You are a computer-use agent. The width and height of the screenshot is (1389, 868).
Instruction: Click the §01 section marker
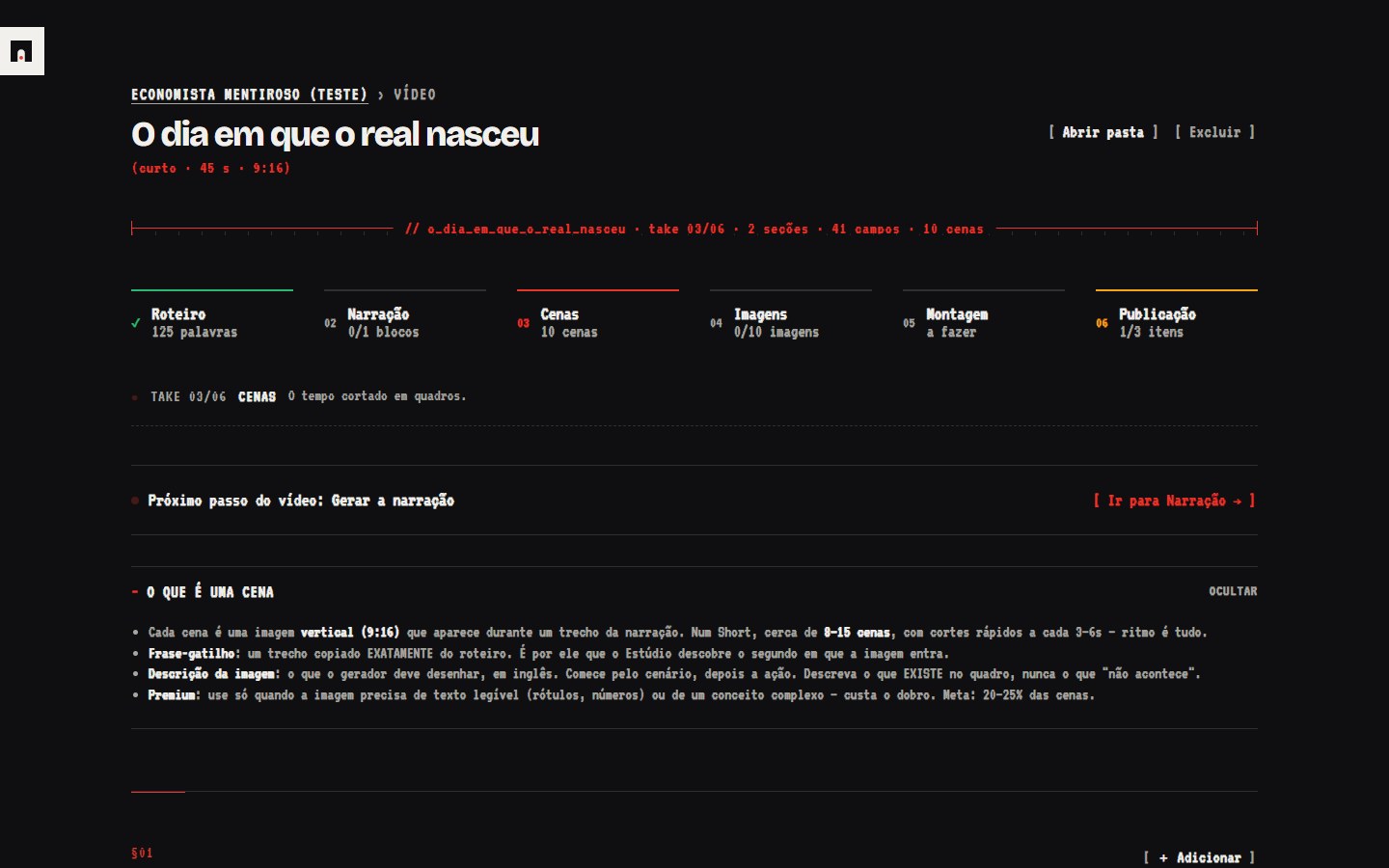coord(142,853)
